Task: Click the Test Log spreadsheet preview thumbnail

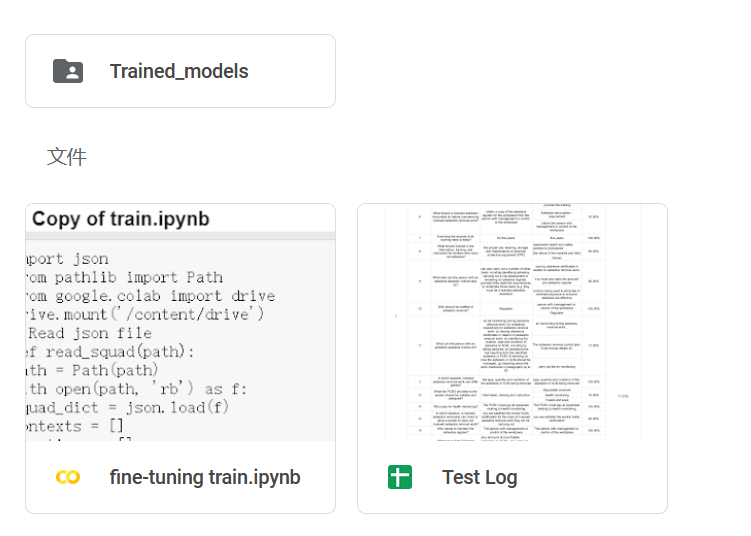Action: point(512,322)
